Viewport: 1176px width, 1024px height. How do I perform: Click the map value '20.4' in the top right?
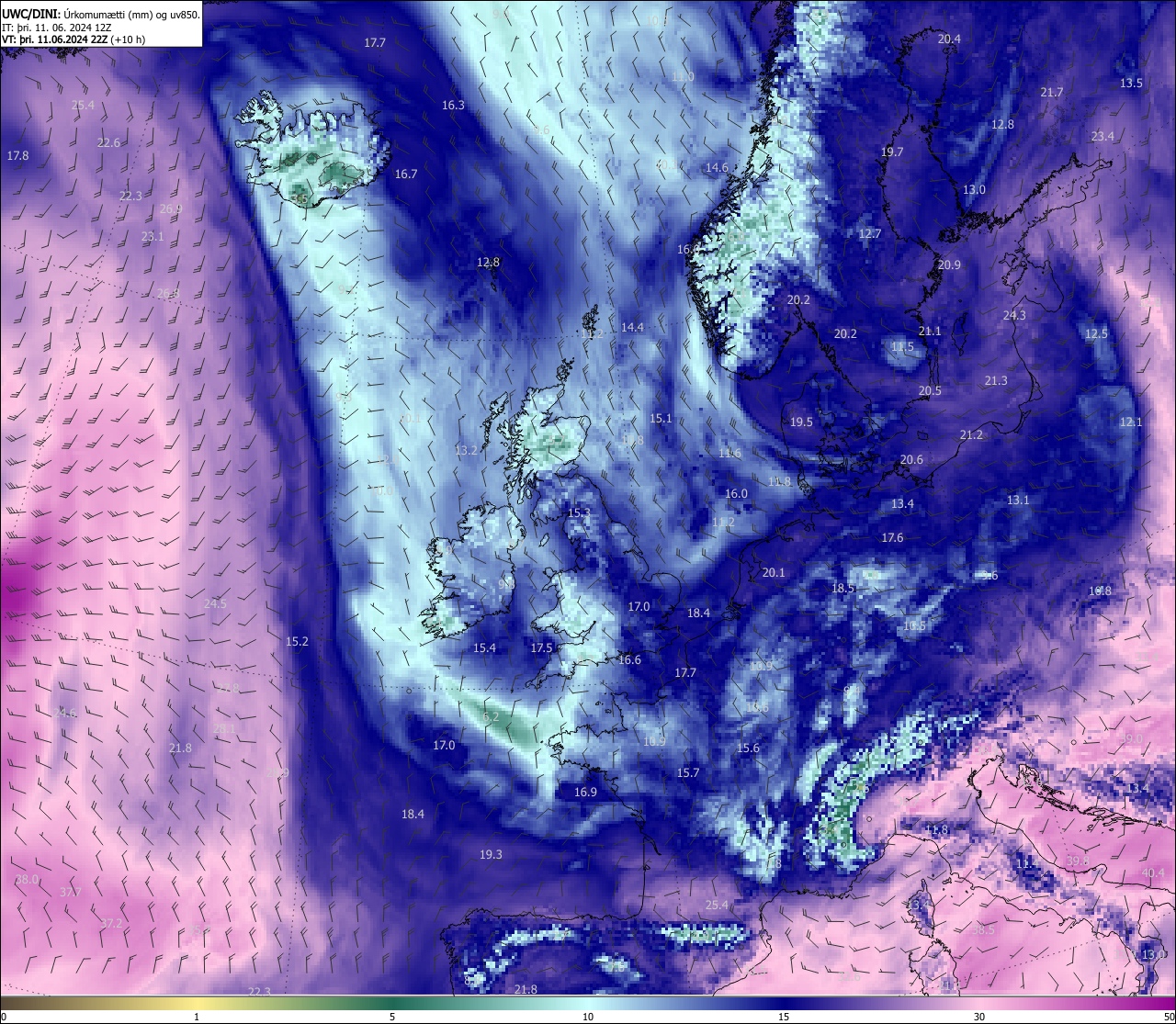coord(949,39)
